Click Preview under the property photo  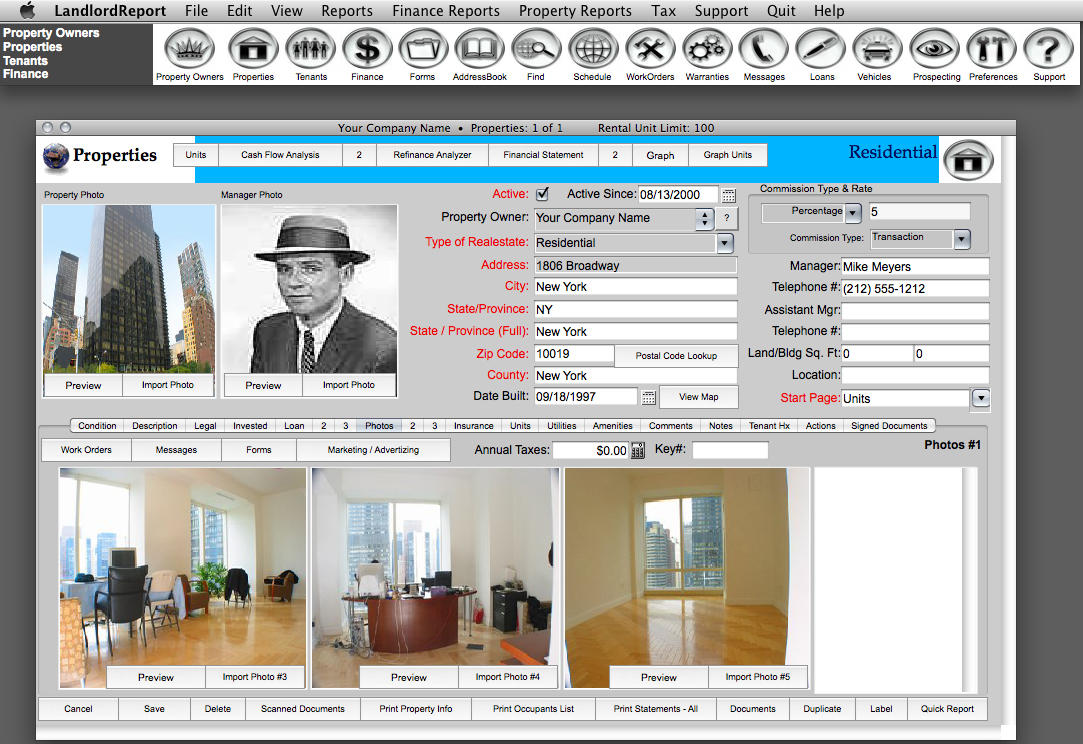pyautogui.click(x=83, y=385)
